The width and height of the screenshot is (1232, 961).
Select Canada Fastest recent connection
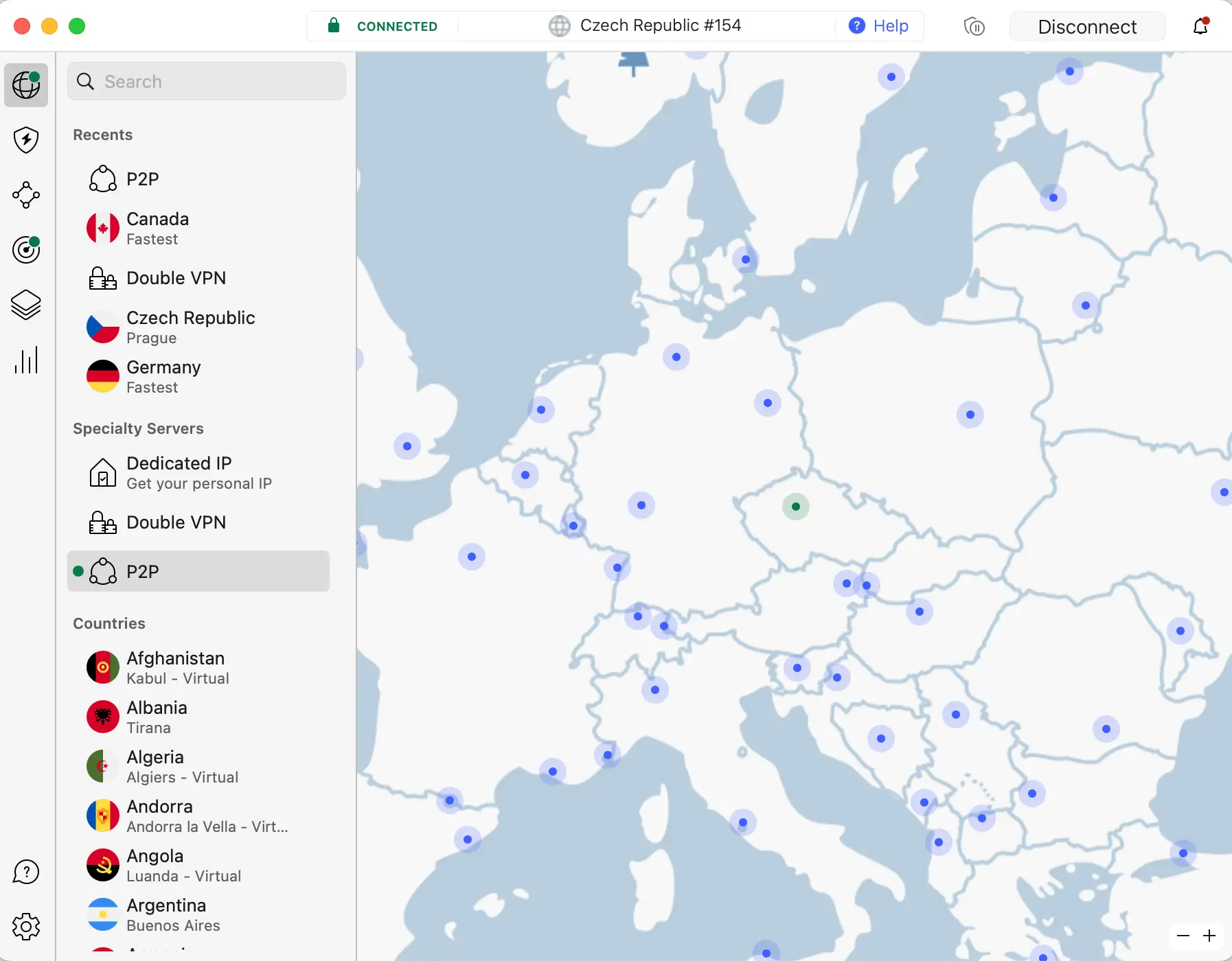(198, 229)
